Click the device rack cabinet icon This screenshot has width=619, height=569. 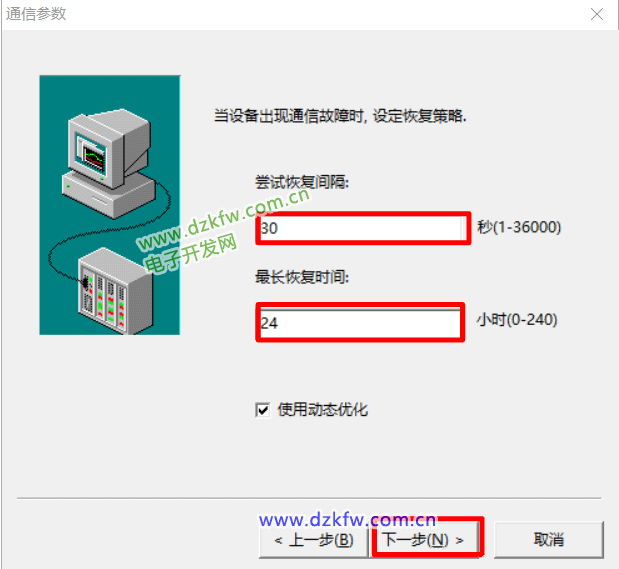pos(115,290)
